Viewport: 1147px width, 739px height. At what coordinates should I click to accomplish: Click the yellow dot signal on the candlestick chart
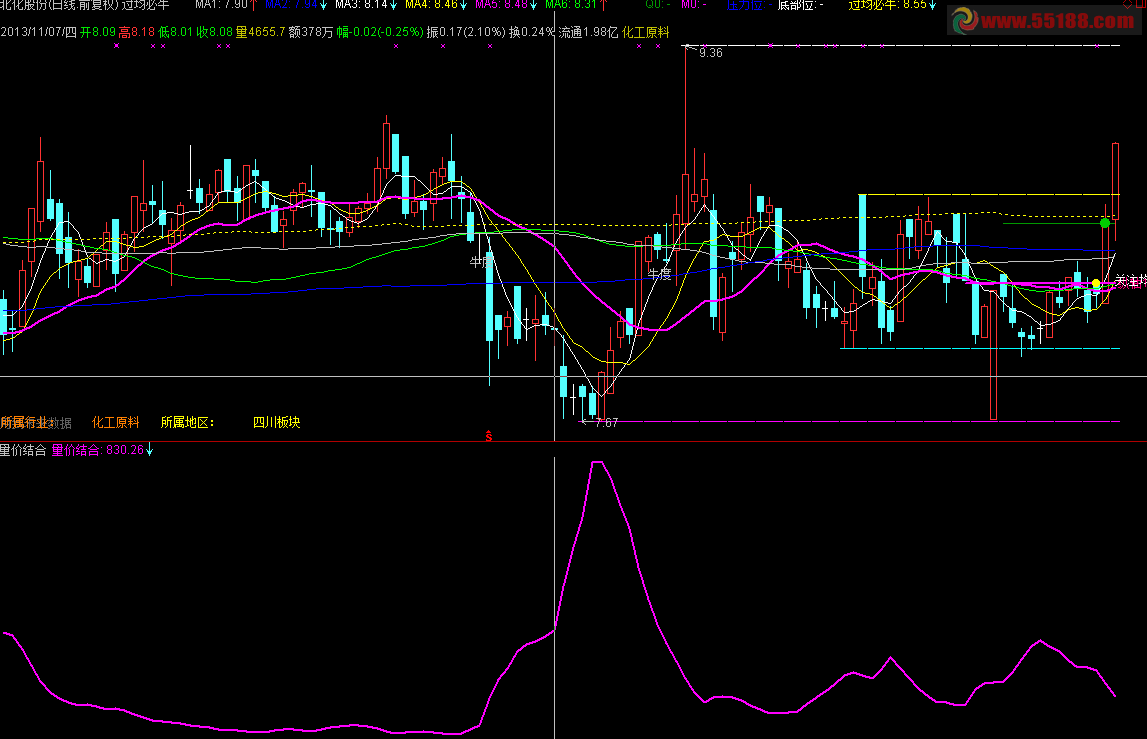click(1096, 283)
